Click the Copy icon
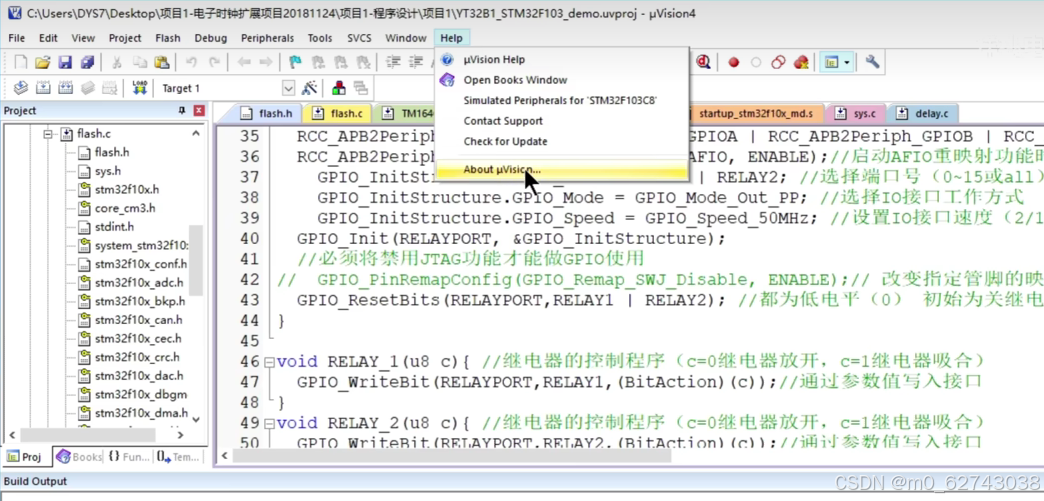 pos(139,62)
